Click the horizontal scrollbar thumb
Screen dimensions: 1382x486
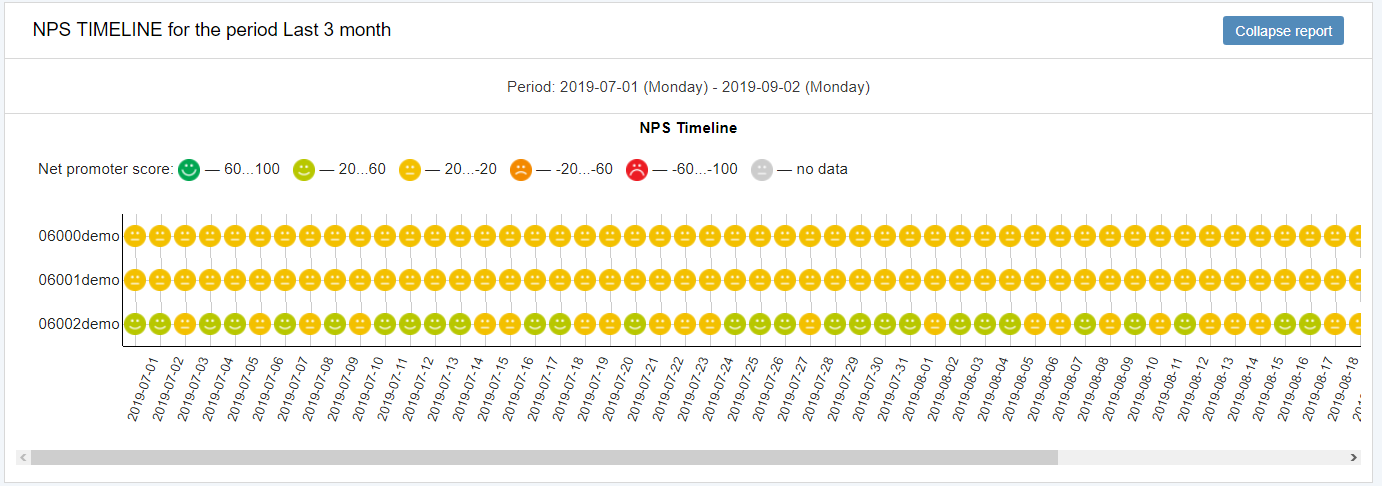pyautogui.click(x=543, y=457)
